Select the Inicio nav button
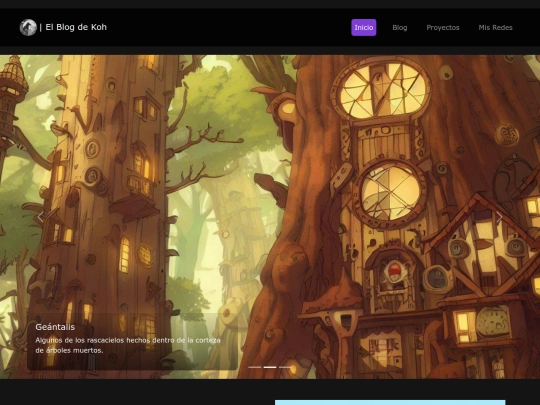Screen dimensions: 540x405 point(364,28)
